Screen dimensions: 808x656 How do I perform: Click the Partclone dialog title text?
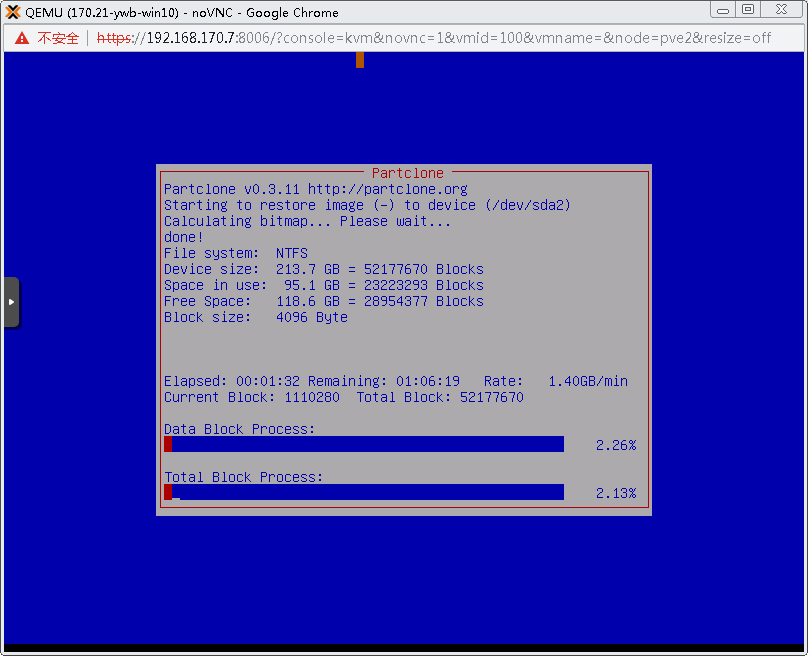click(x=408, y=173)
